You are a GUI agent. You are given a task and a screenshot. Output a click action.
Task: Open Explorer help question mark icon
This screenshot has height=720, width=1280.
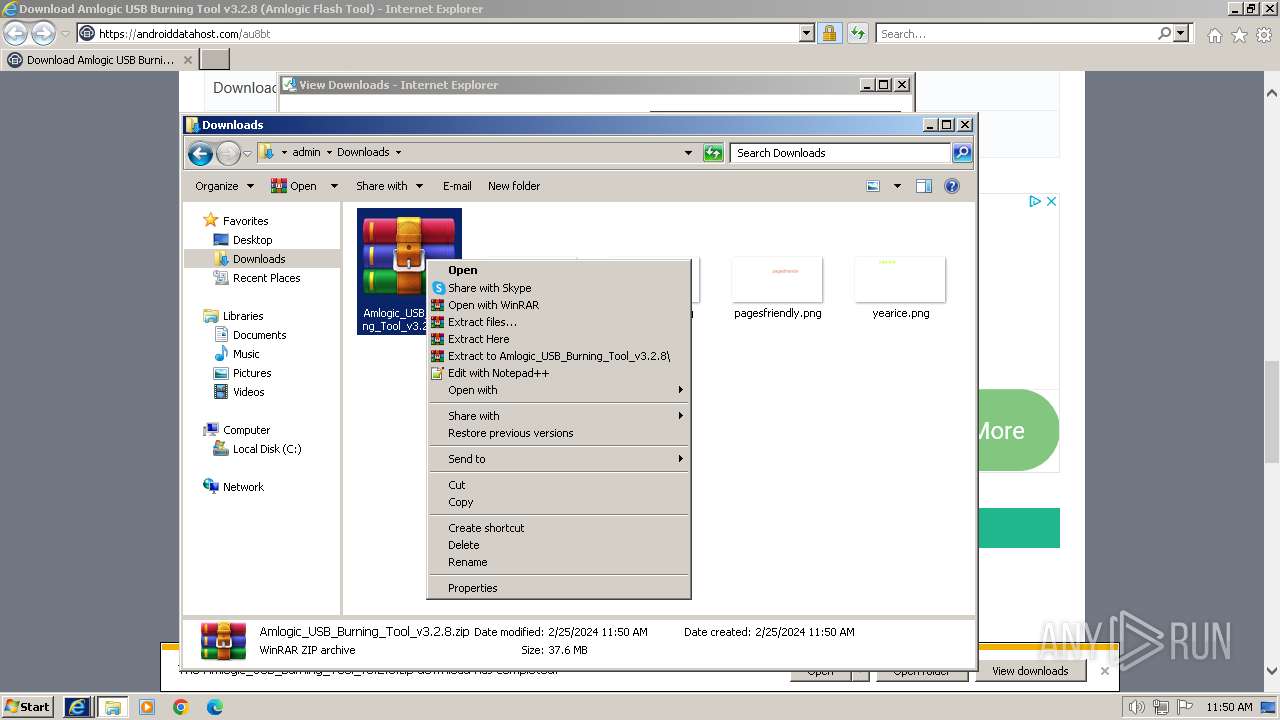[952, 186]
